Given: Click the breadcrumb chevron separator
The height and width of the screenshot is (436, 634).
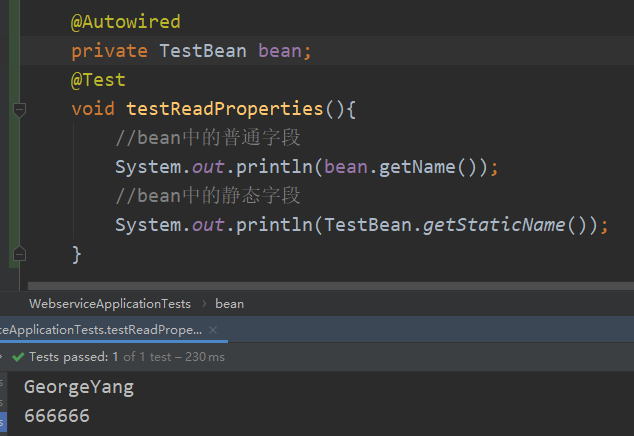Looking at the screenshot, I should click(204, 304).
